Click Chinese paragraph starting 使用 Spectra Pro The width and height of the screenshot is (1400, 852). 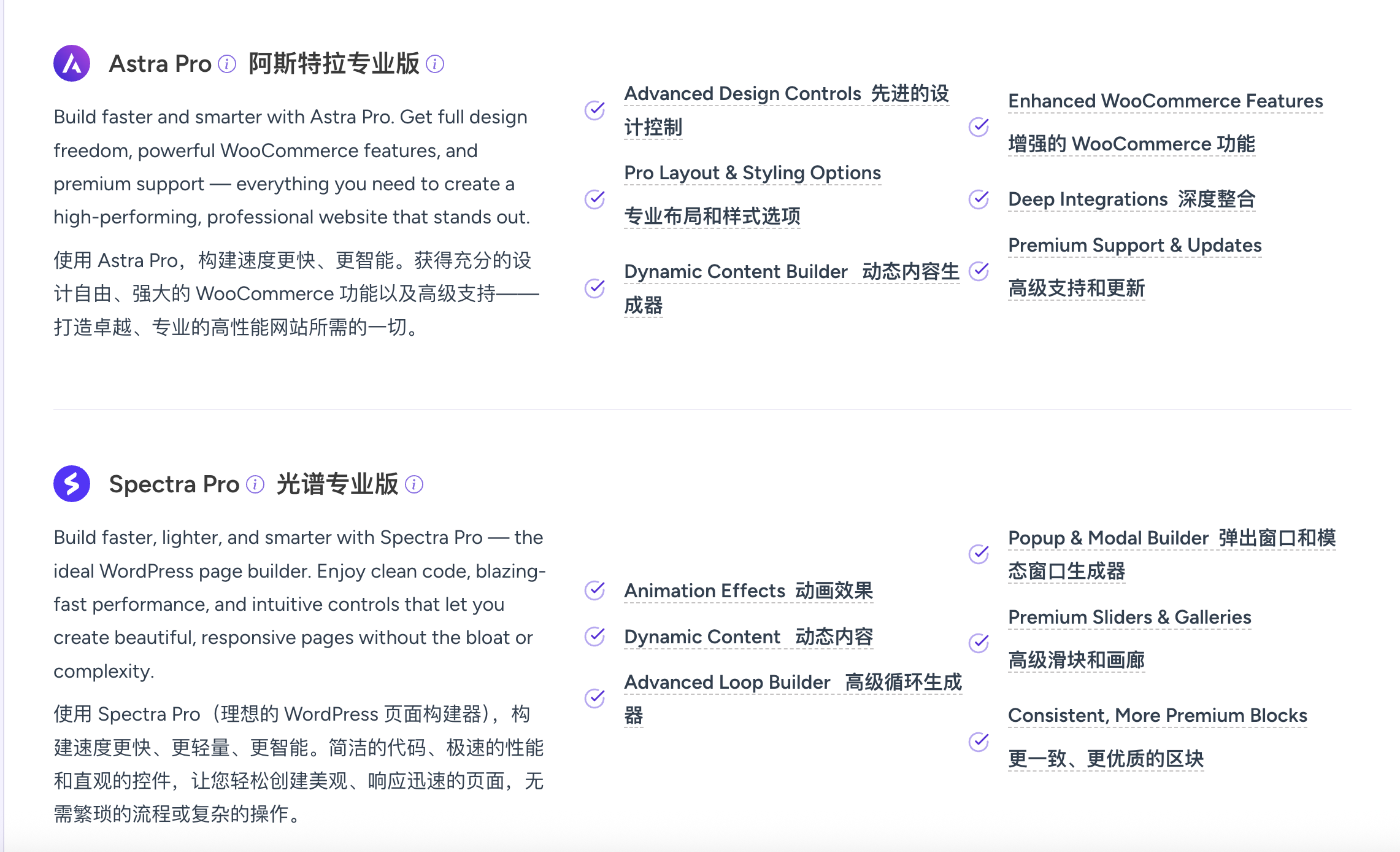pos(299,764)
